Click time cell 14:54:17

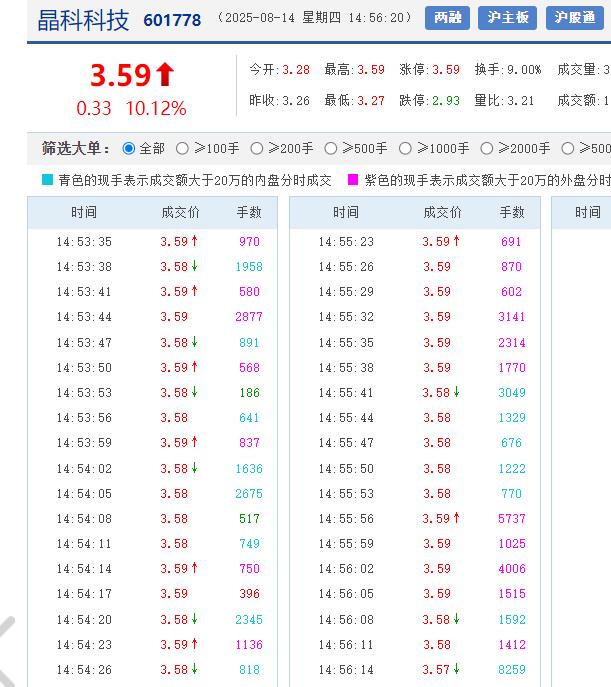pos(84,594)
